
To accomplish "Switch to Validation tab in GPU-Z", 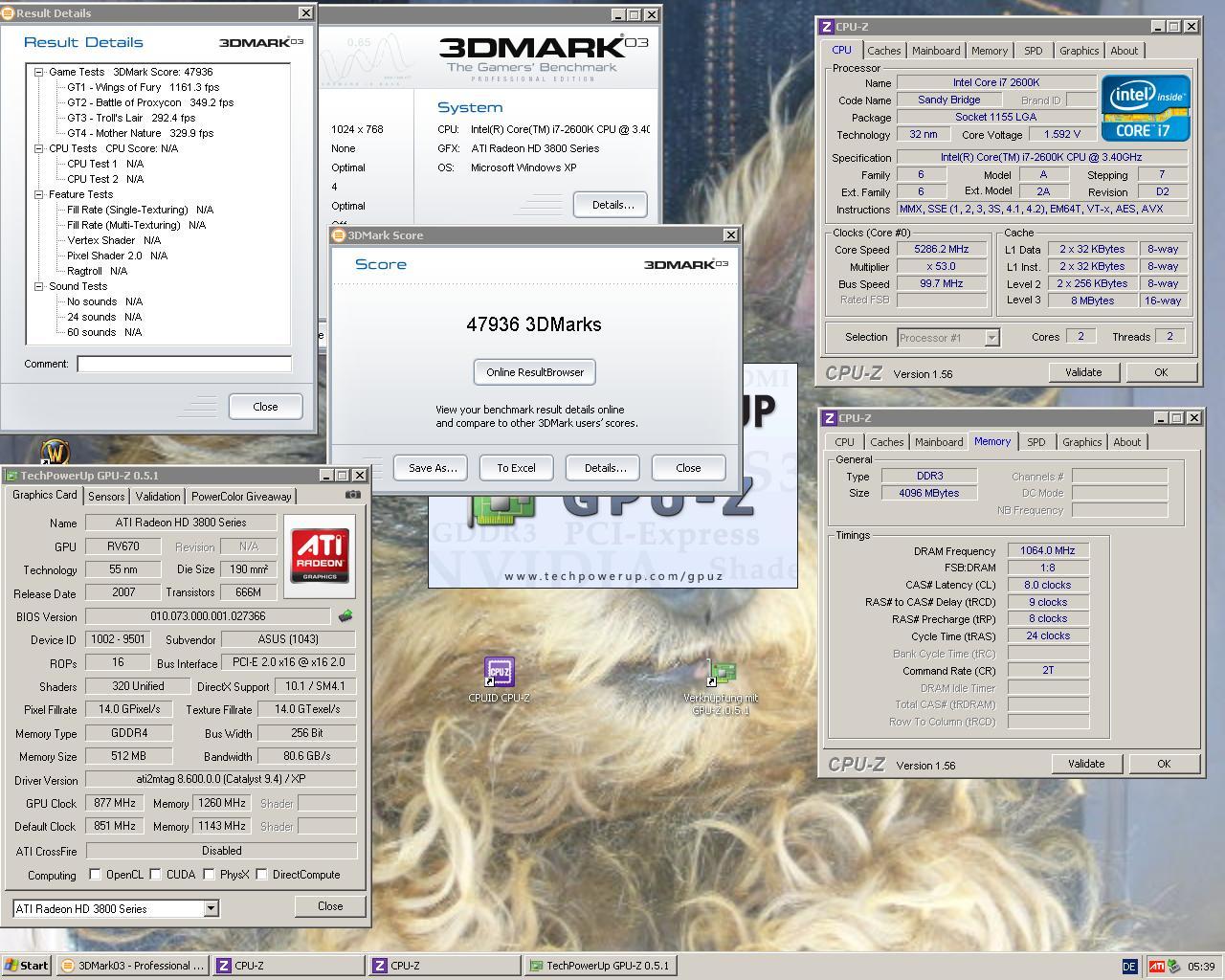I will [x=157, y=496].
